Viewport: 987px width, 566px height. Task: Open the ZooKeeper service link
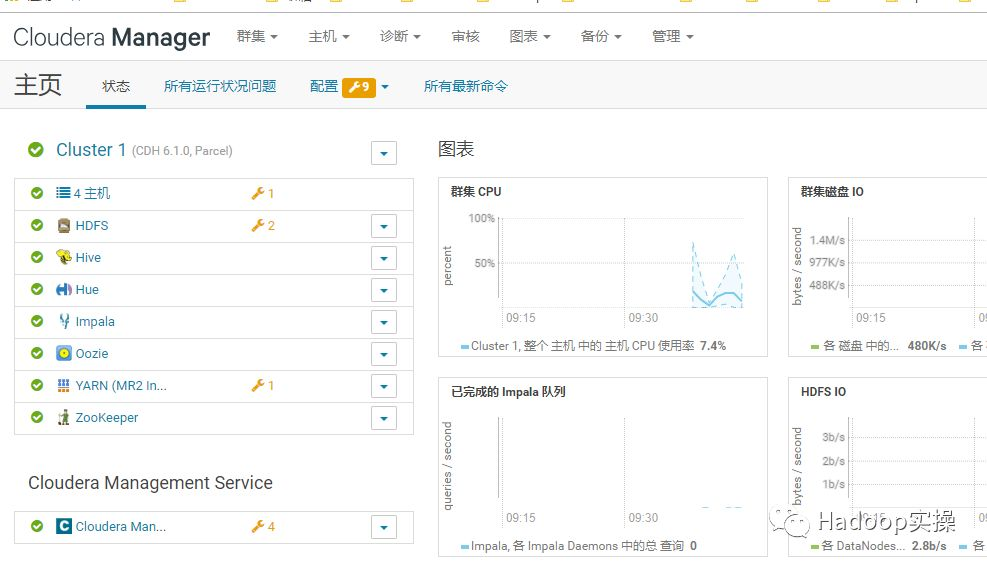[x=106, y=417]
